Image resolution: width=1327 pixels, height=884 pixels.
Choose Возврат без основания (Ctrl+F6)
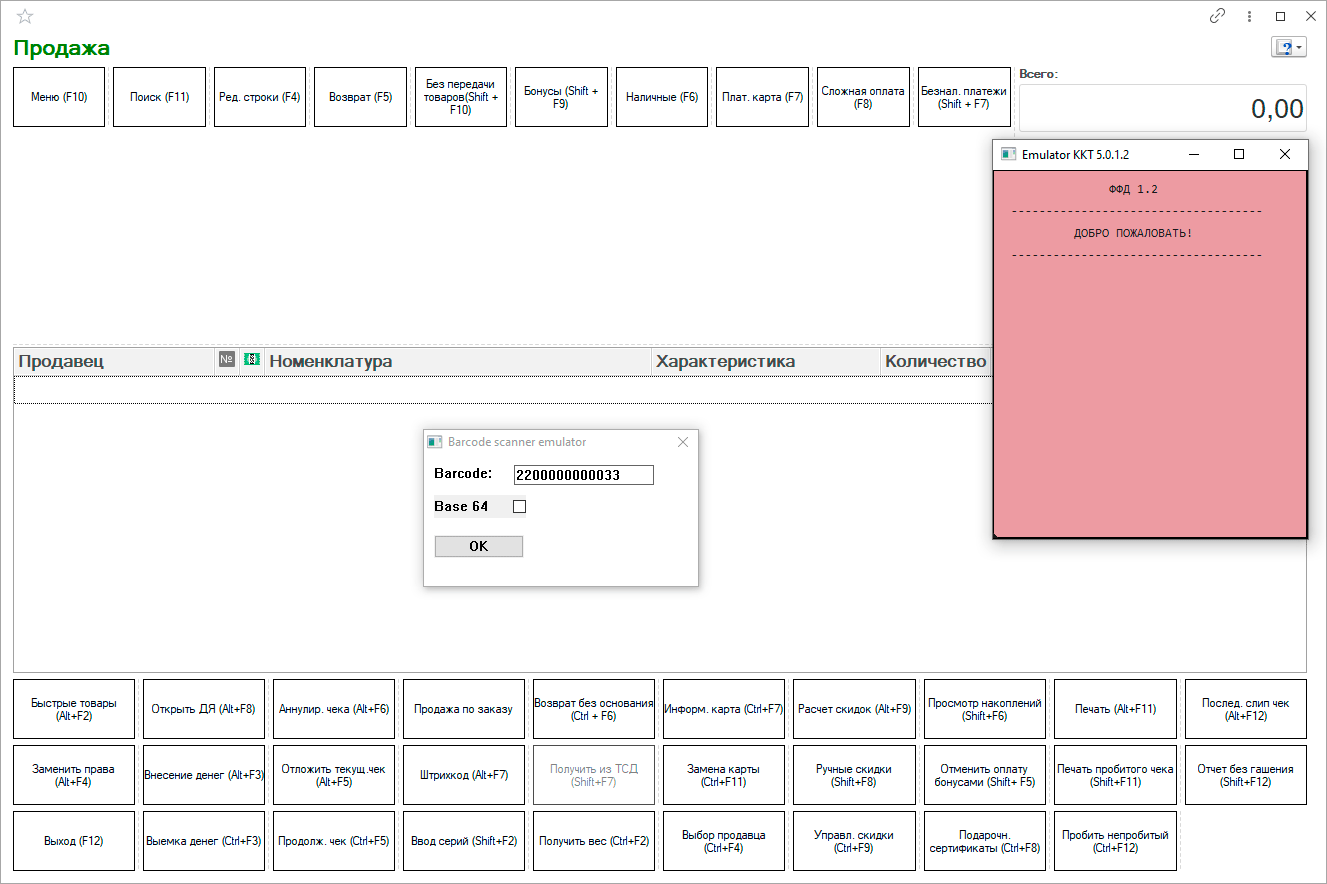[x=594, y=709]
